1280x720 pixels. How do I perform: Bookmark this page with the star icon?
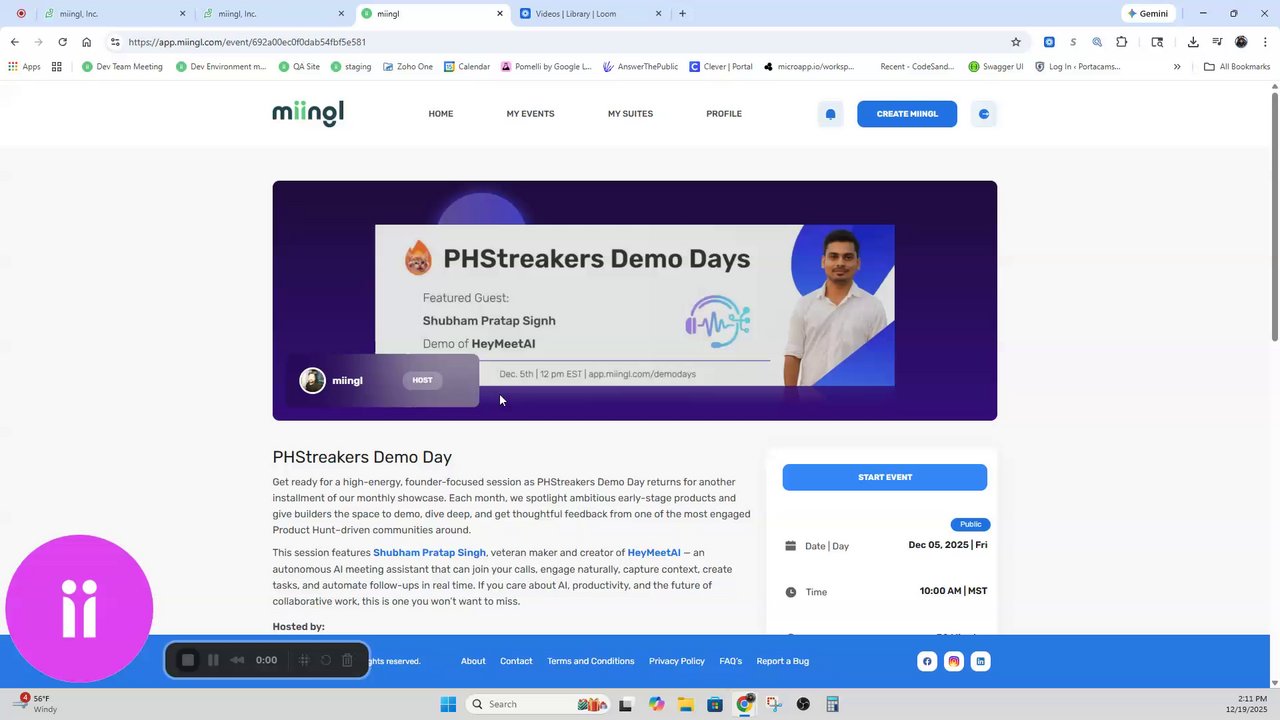tap(1016, 42)
